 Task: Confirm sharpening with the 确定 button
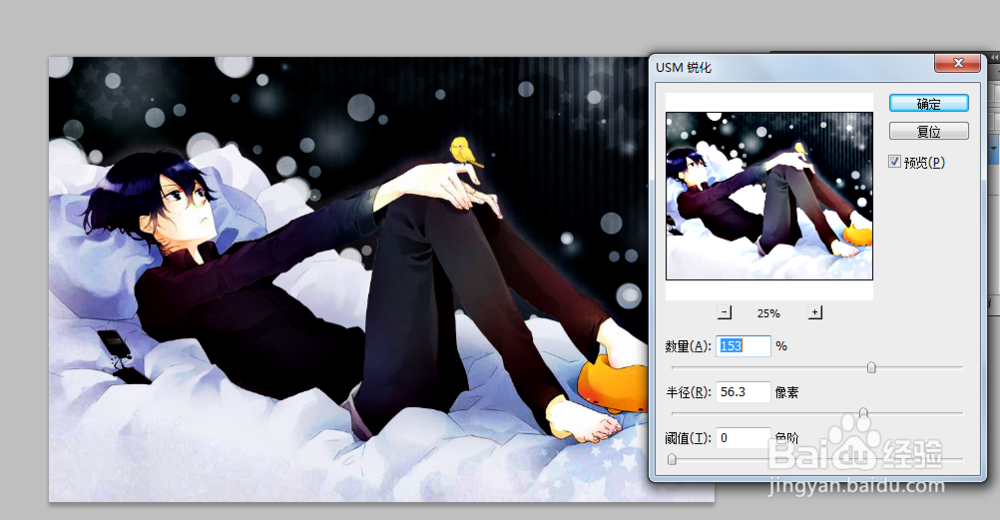click(929, 103)
